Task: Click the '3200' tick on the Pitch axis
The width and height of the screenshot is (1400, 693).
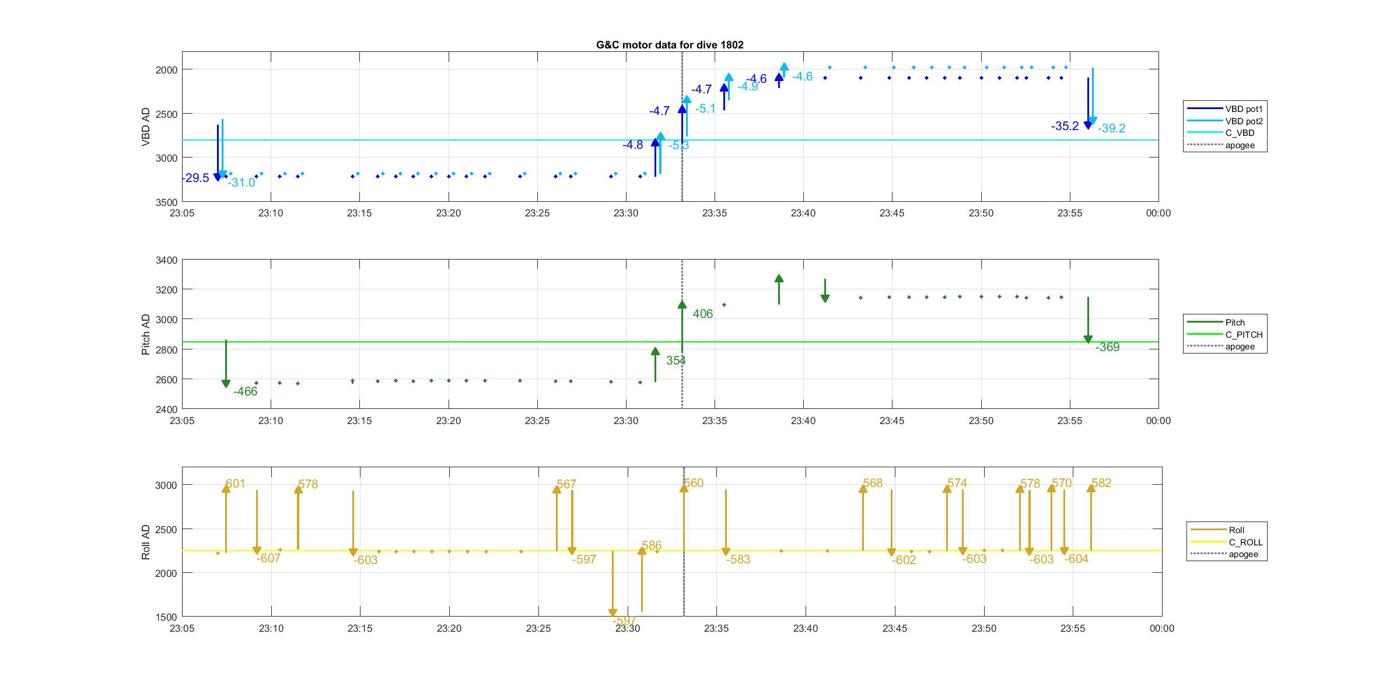Action: coord(165,290)
